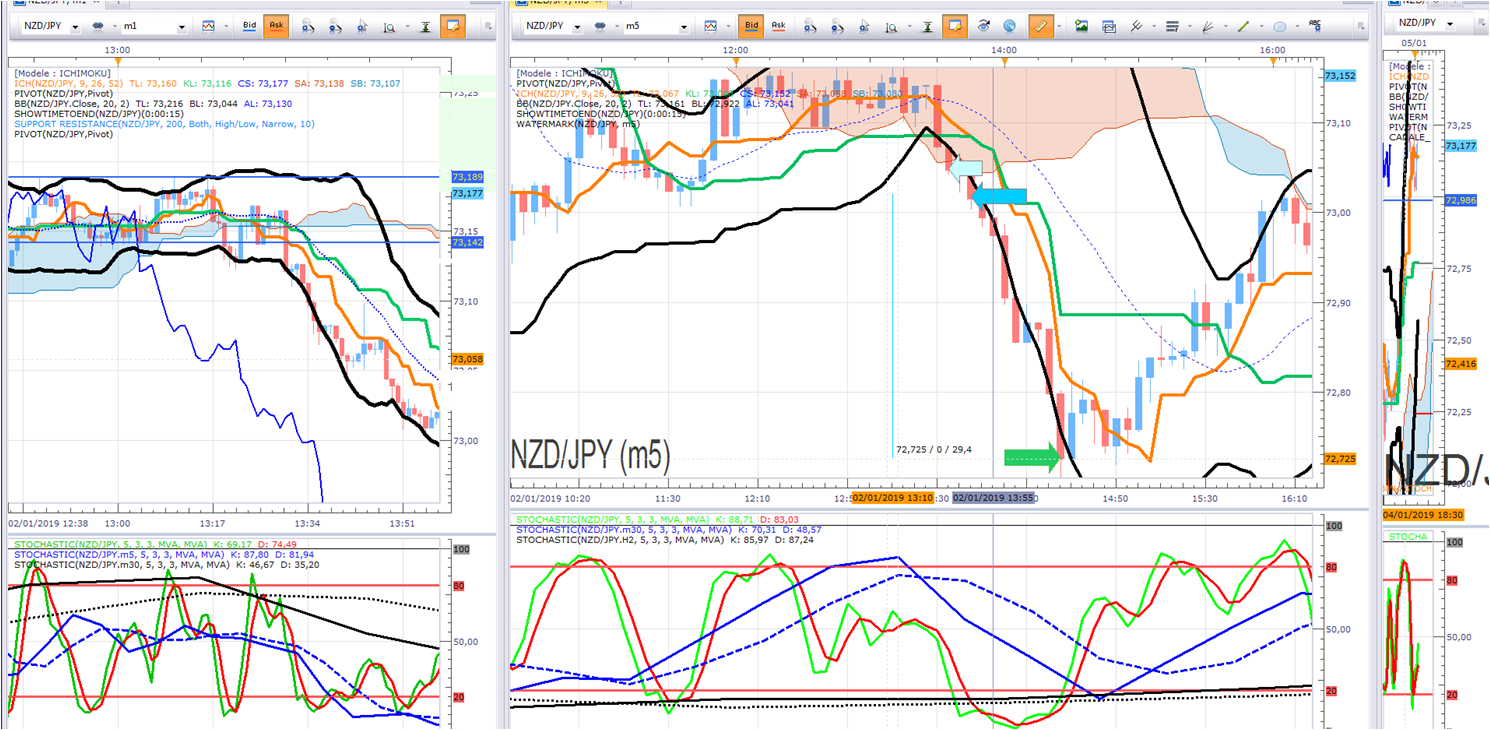This screenshot has height=730, width=1490.
Task: Click the 73,058 orange price label
Action: click(x=466, y=360)
